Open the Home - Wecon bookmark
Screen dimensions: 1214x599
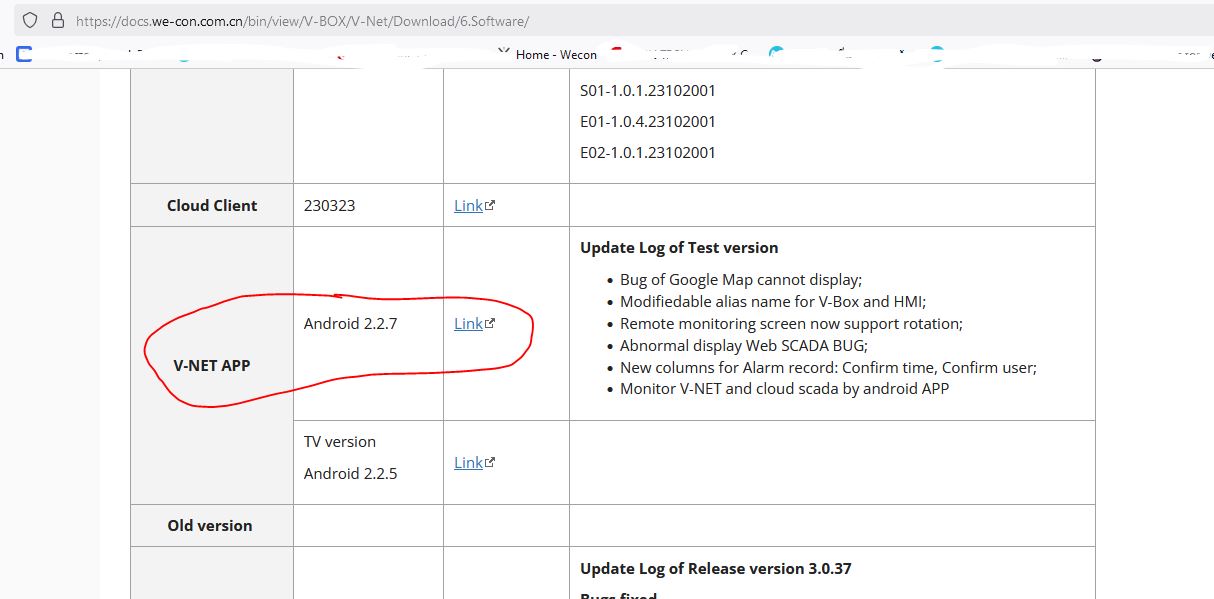556,54
